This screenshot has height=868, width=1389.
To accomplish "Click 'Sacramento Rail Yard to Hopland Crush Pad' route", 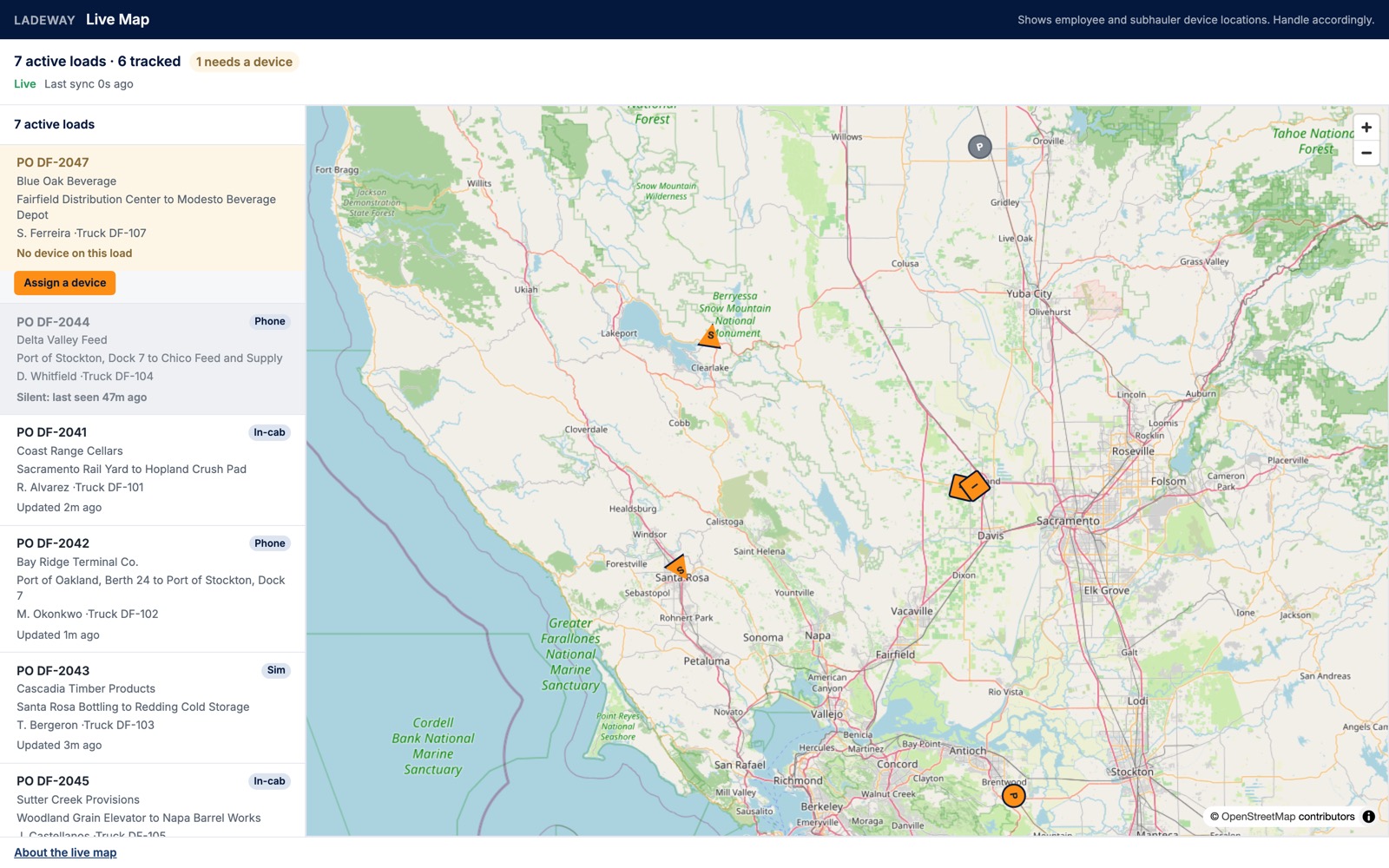I will point(131,470).
